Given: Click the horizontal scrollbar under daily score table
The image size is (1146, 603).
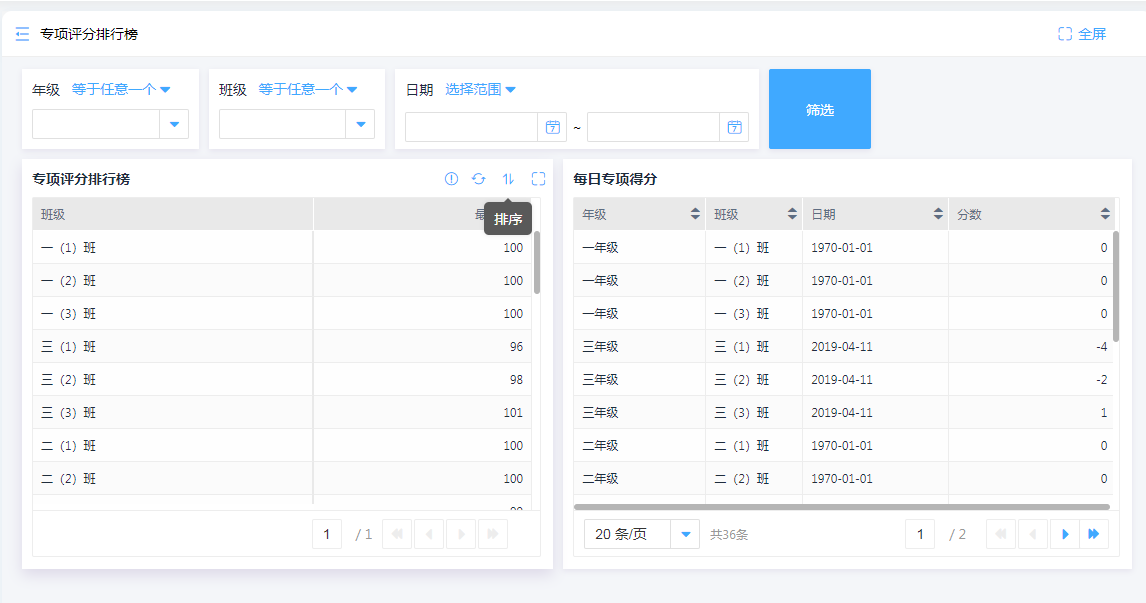Looking at the screenshot, I should 840,507.
